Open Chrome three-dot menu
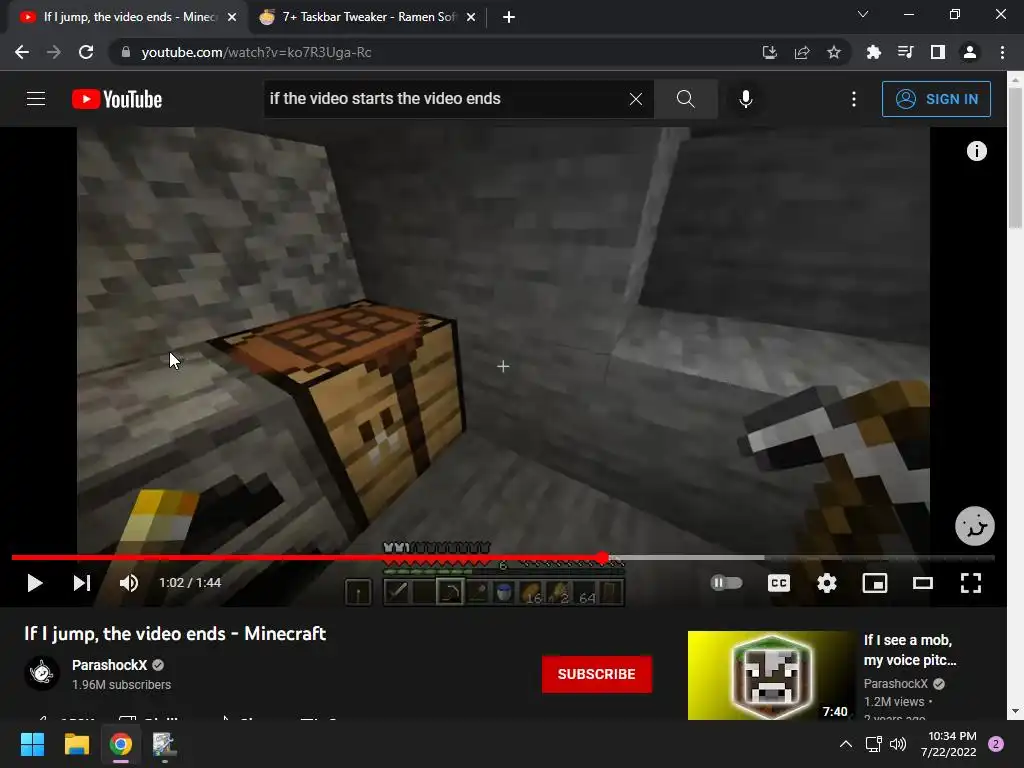 (1002, 52)
